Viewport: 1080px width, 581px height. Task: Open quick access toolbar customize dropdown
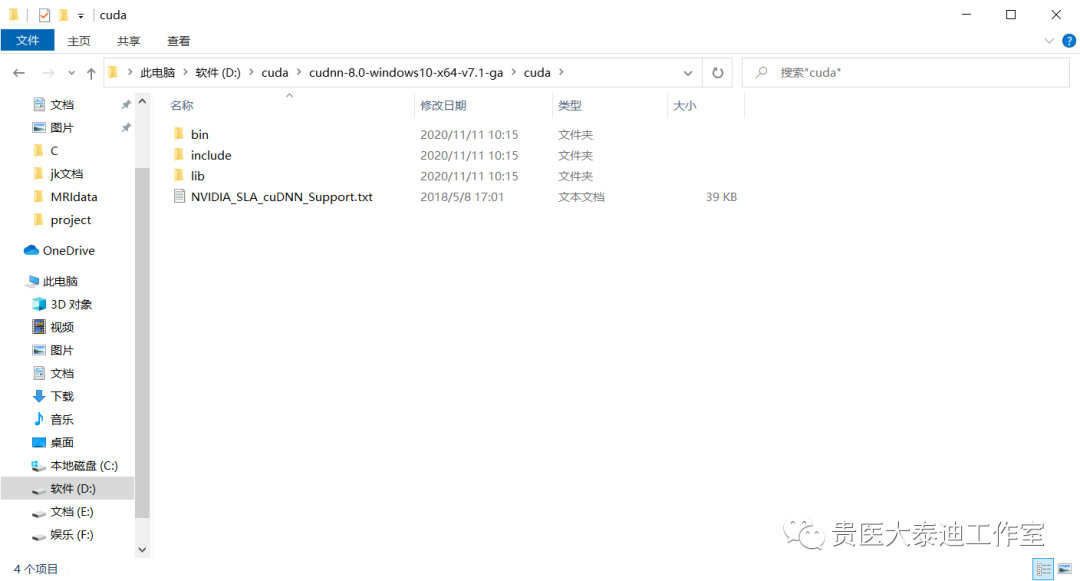(81, 15)
